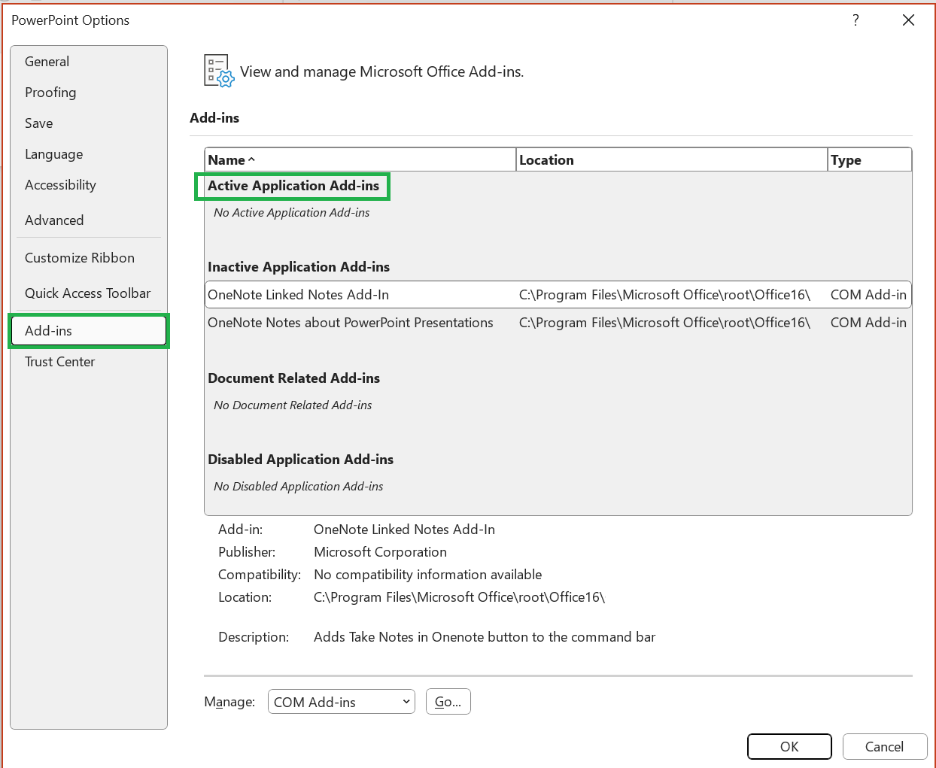Click the Active Application Add-ins heading
Screen dimensions: 936x768
(x=293, y=186)
